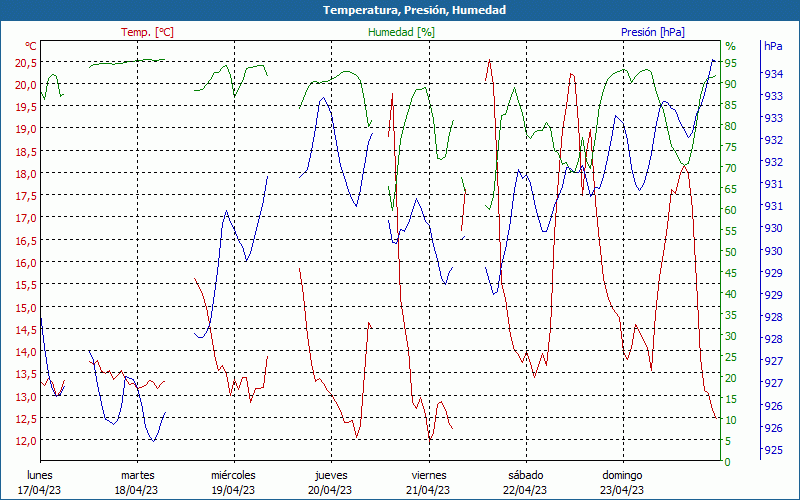Click the hPa unit above pressure axis

pos(773,46)
